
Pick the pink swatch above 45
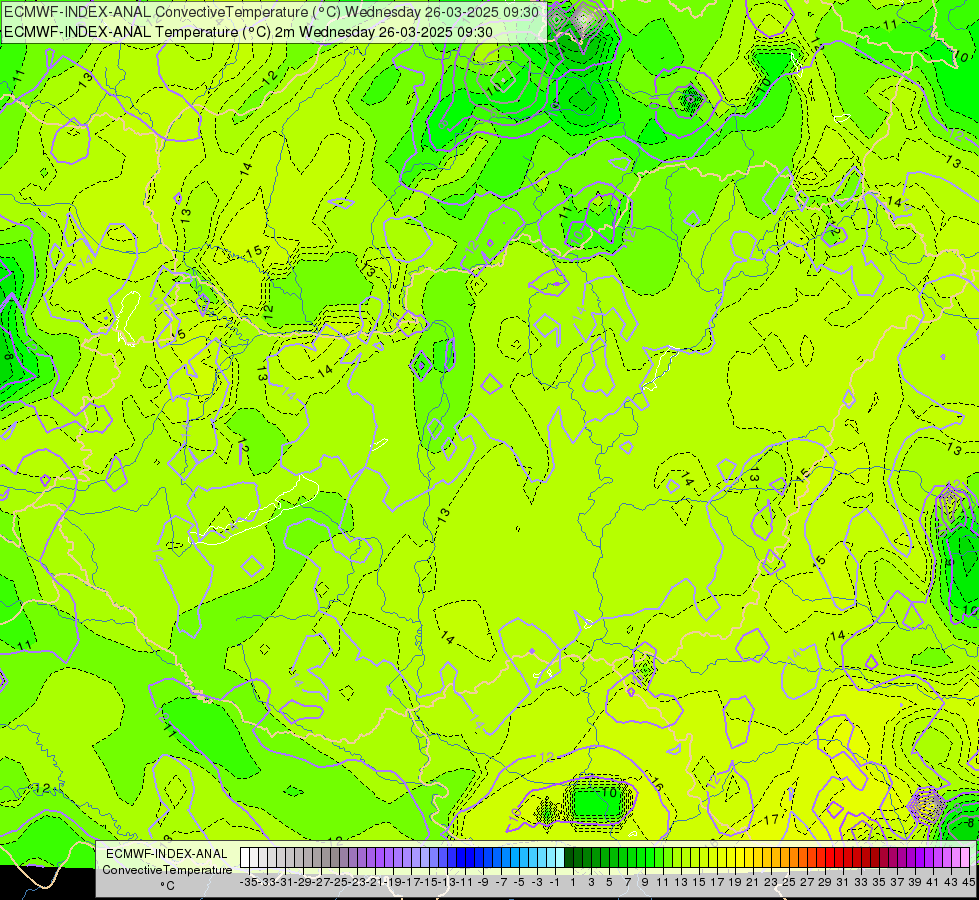point(965,857)
